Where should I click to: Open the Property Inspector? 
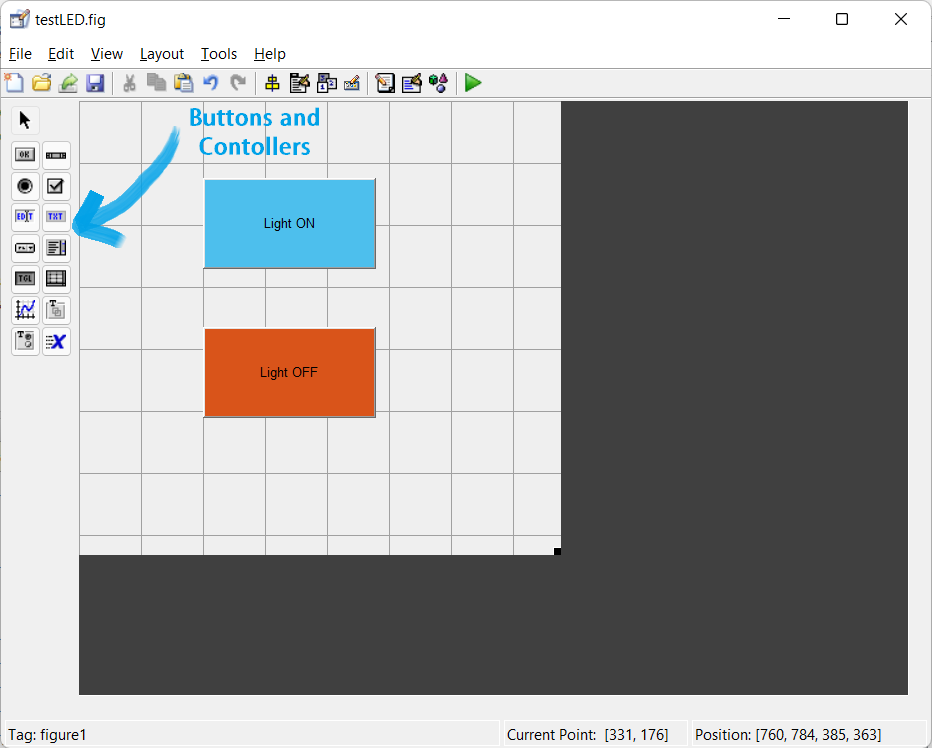[411, 83]
